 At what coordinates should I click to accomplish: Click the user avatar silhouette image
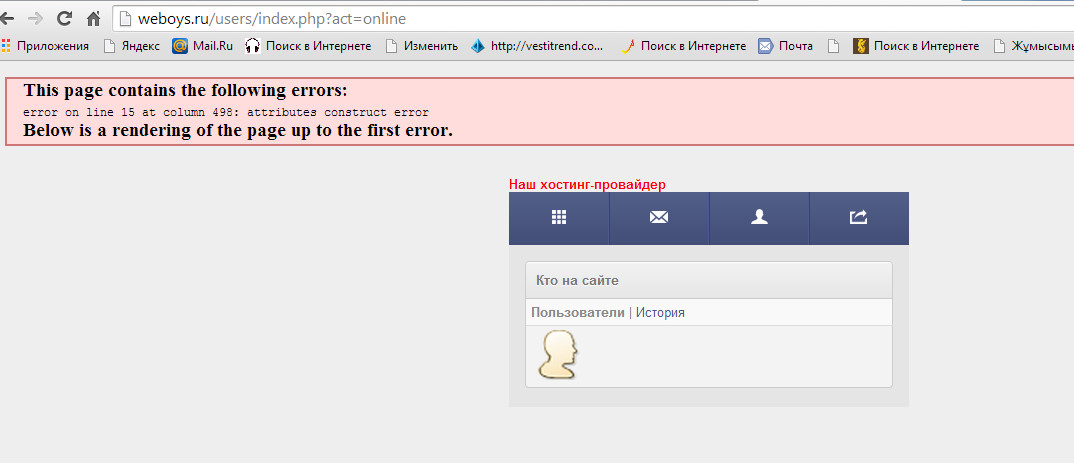click(x=558, y=354)
